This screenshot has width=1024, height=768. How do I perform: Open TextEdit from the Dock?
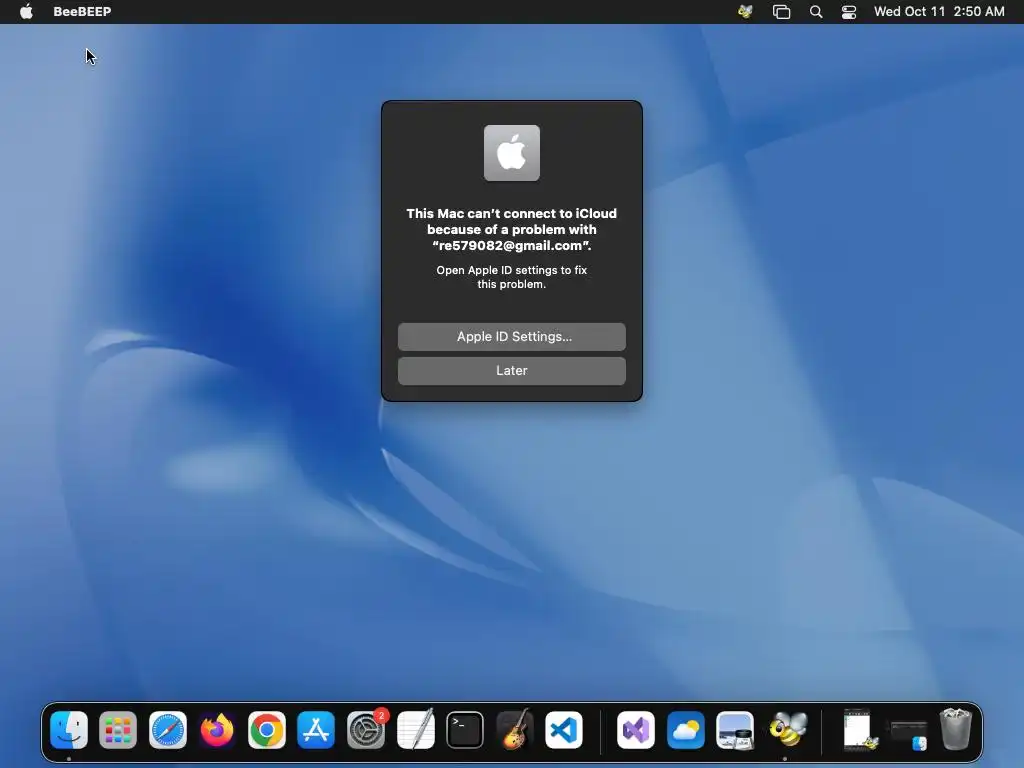415,729
